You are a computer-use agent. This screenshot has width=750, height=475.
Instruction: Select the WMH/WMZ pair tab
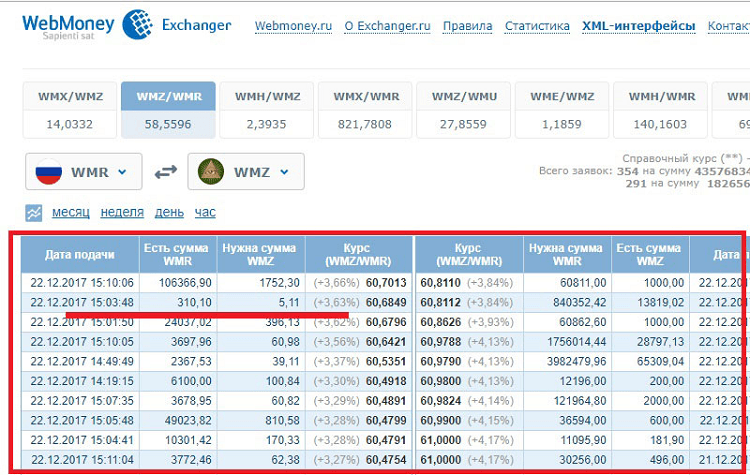267,110
